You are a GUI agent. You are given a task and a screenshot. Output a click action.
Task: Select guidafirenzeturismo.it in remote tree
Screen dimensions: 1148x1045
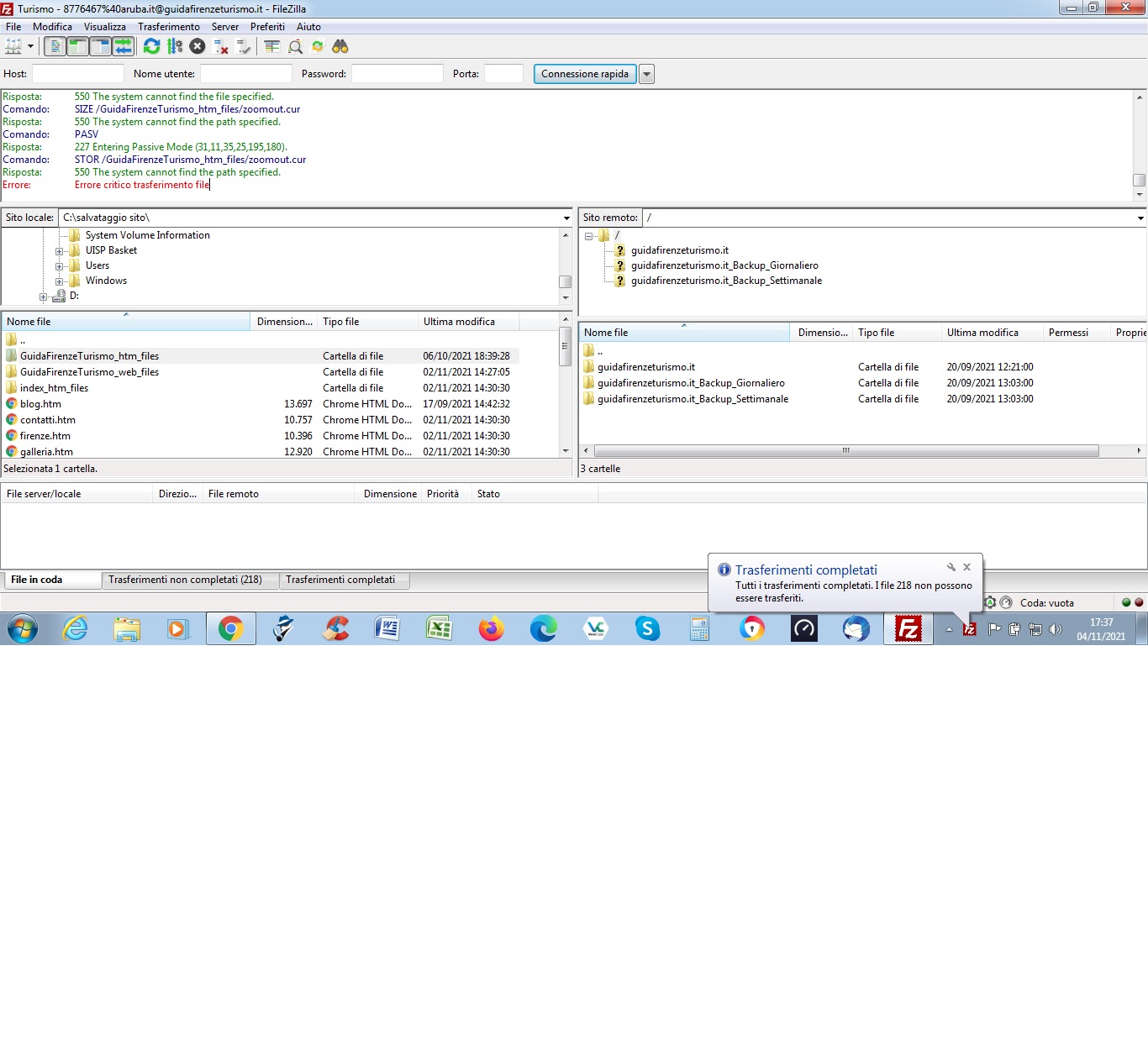point(679,250)
